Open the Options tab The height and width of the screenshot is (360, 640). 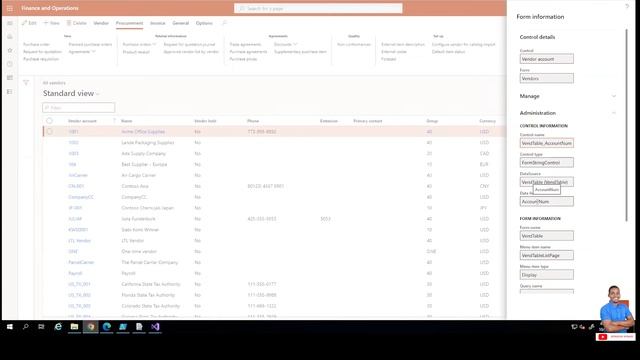point(204,23)
